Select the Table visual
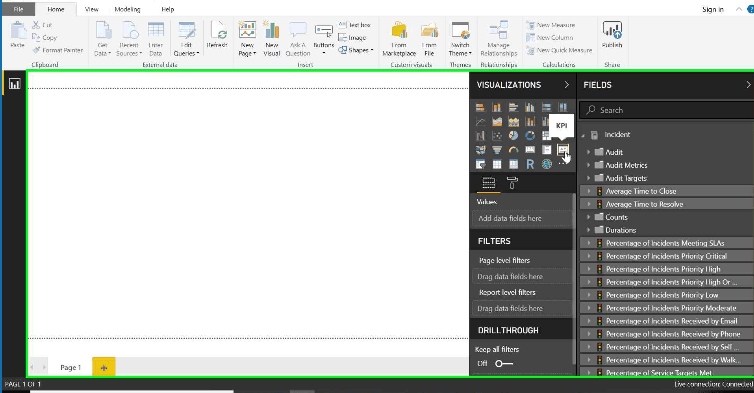The width and height of the screenshot is (754, 393). pyautogui.click(x=497, y=165)
